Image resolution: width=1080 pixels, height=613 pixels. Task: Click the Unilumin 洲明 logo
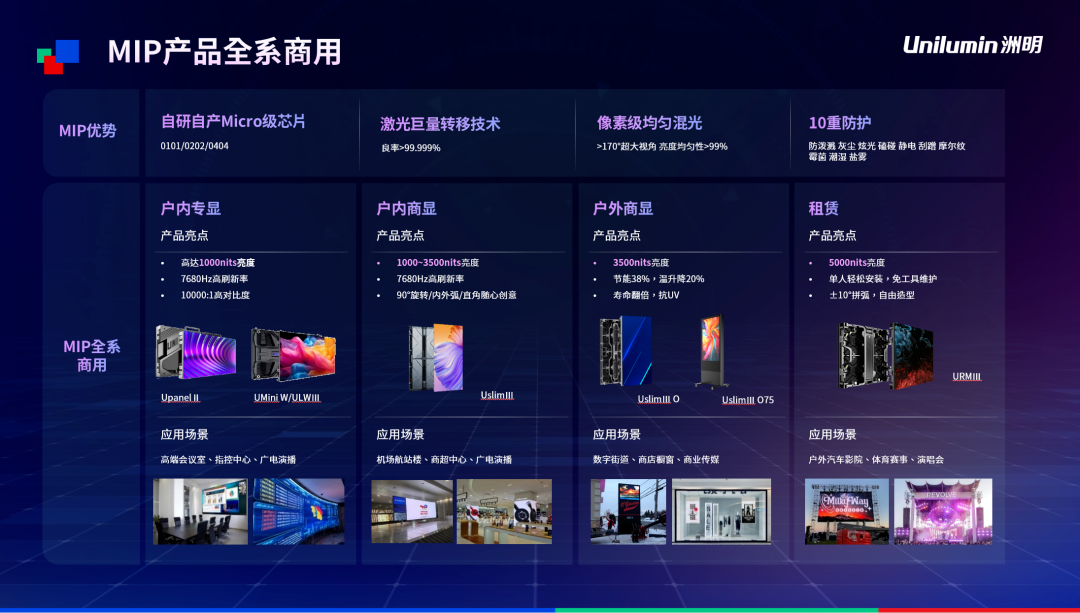pyautogui.click(x=973, y=45)
